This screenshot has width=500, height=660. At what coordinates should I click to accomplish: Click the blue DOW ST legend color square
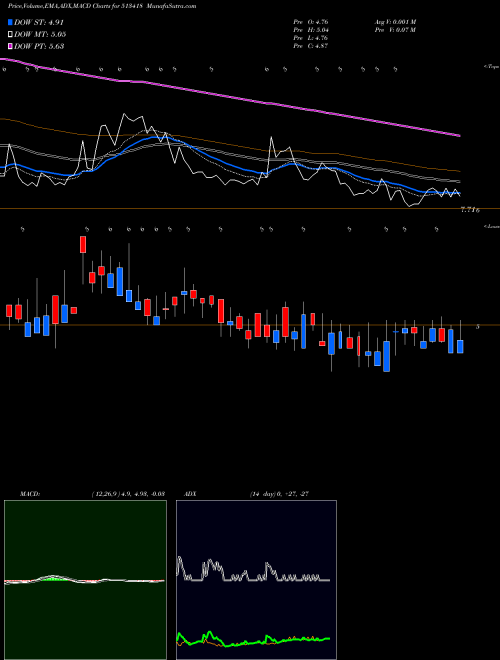pyautogui.click(x=10, y=22)
